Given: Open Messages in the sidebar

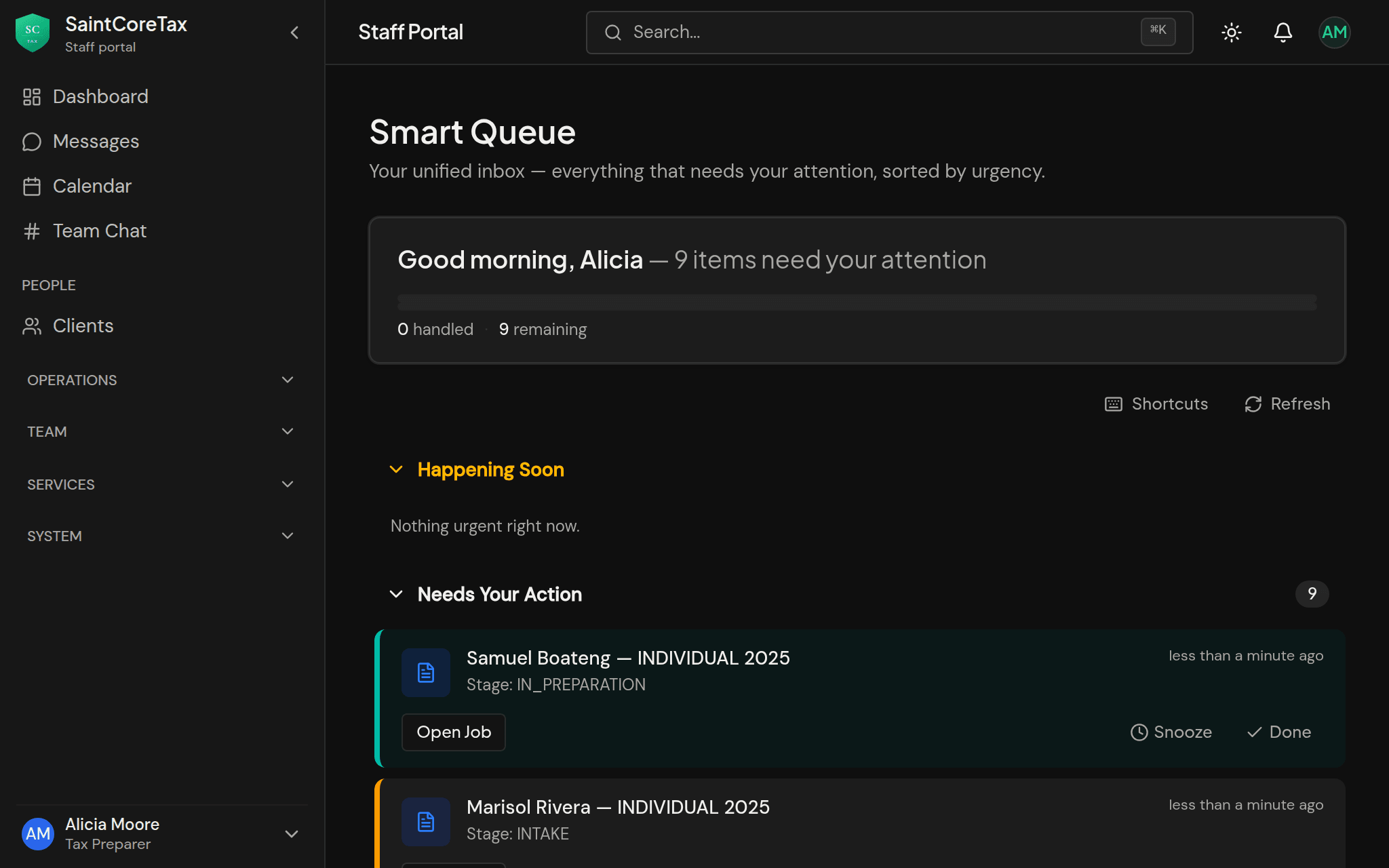Looking at the screenshot, I should tap(163, 141).
